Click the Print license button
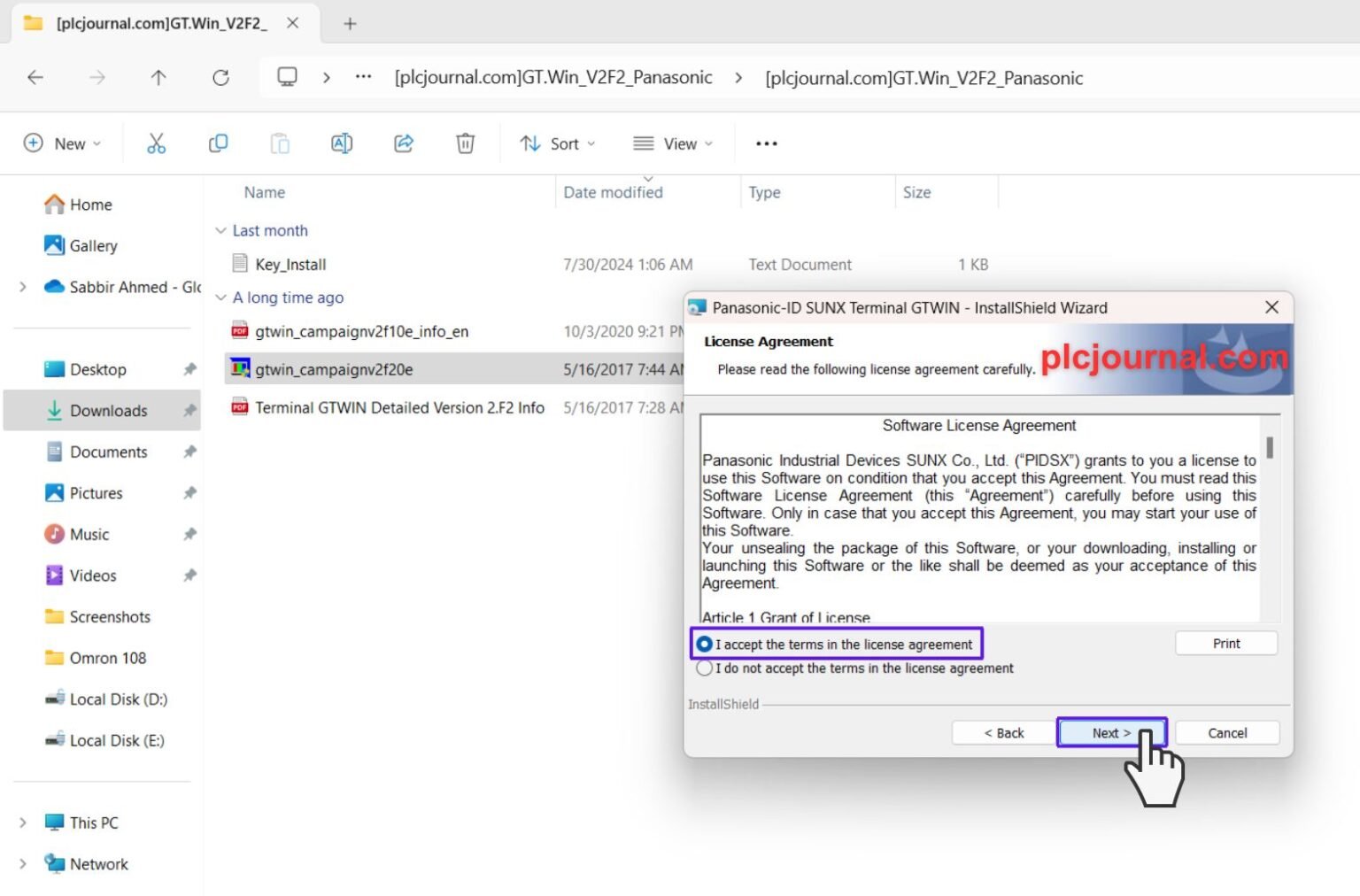 pyautogui.click(x=1226, y=644)
